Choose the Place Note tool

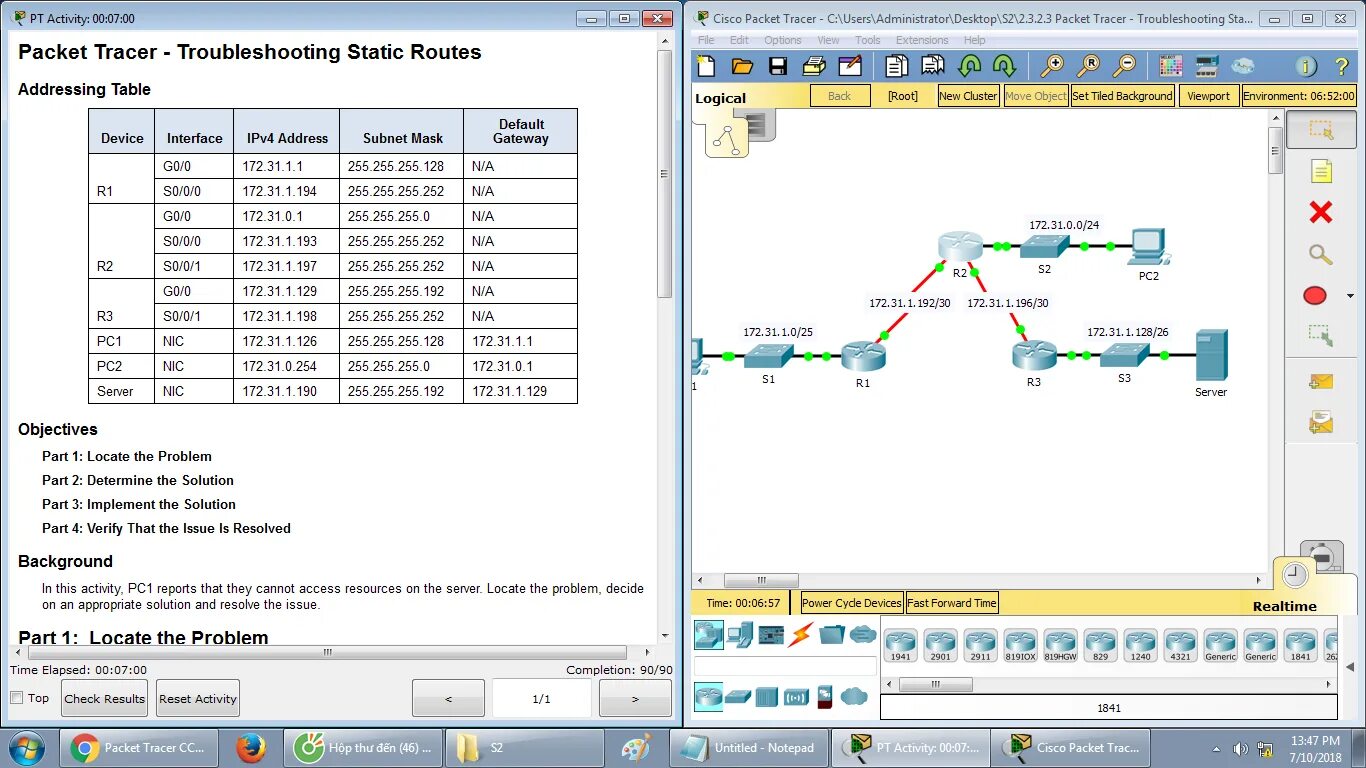click(x=1321, y=171)
